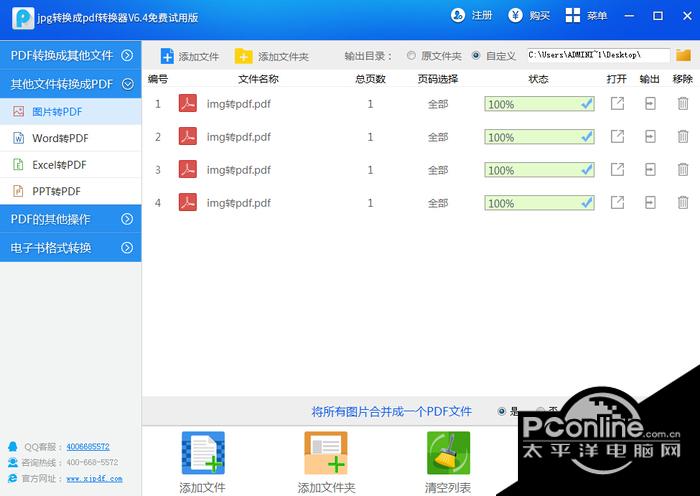Viewport: 700px width, 496px height.
Task: Select 是 to merge images into one PDF
Action: pos(501,411)
